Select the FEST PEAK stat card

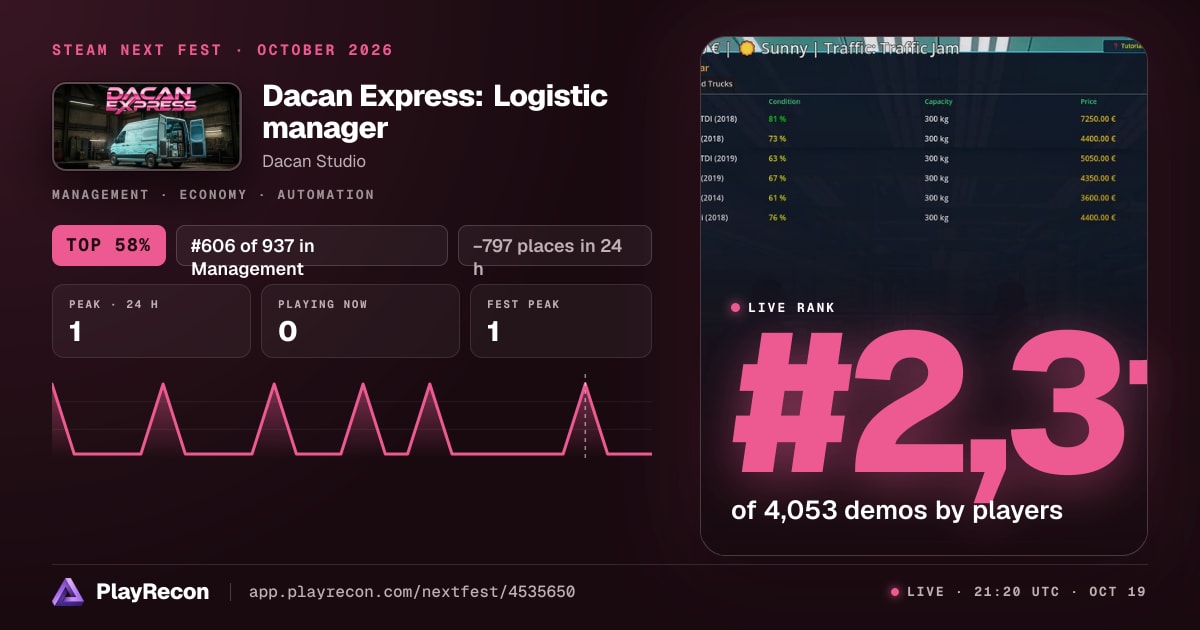point(561,321)
